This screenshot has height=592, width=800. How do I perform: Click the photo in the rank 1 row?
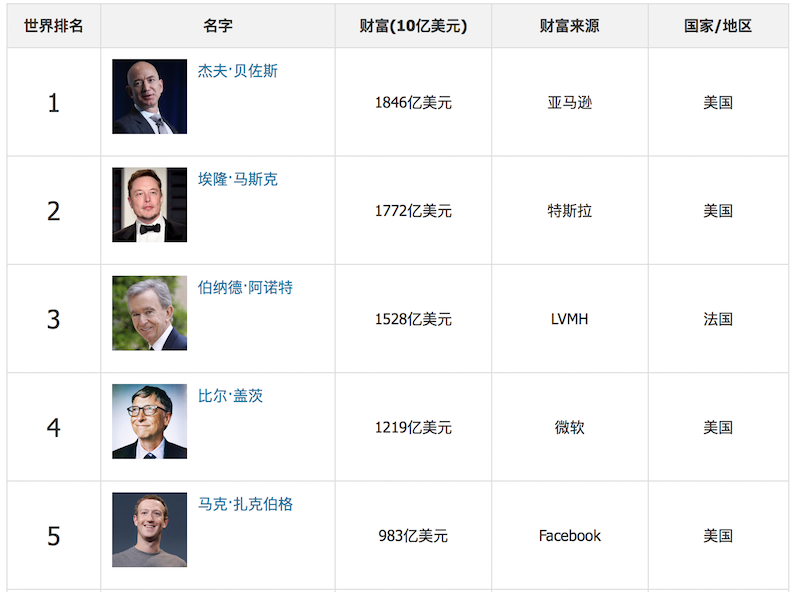149,96
